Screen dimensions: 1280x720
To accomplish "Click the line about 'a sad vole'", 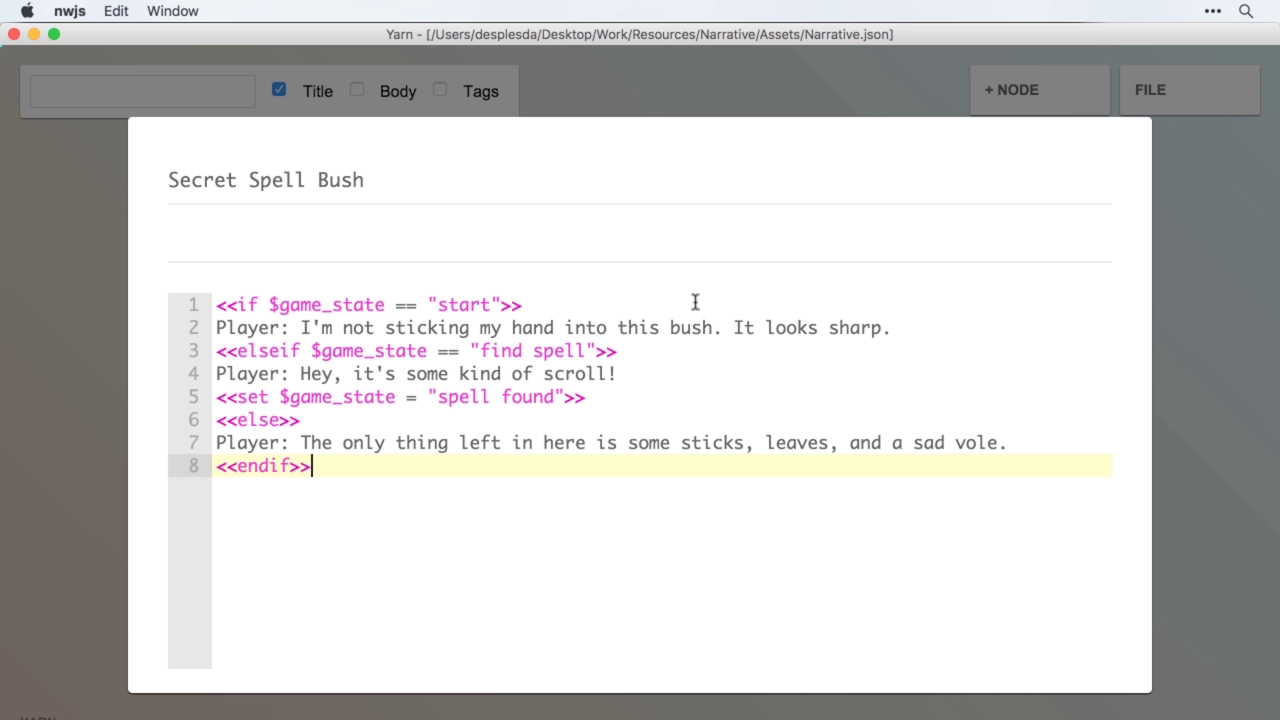I will (x=611, y=443).
